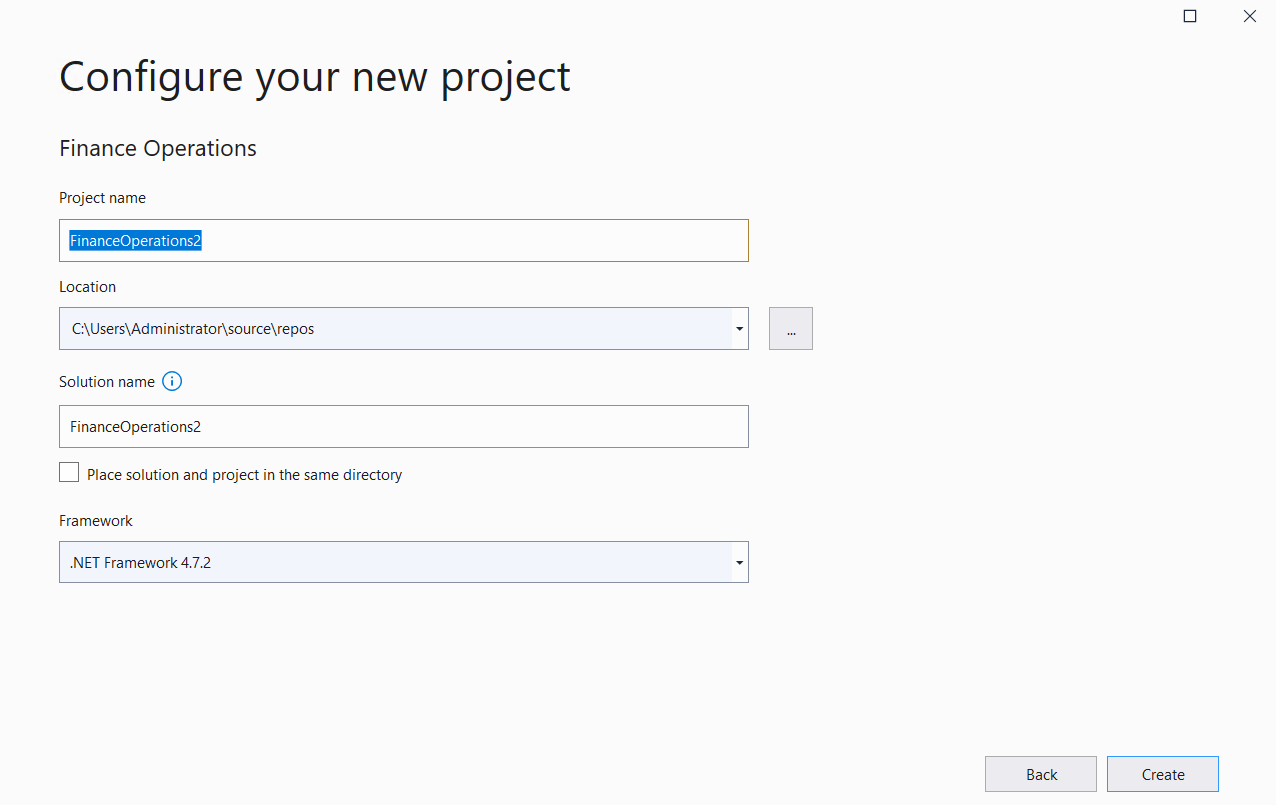Click the Framework label

[96, 521]
